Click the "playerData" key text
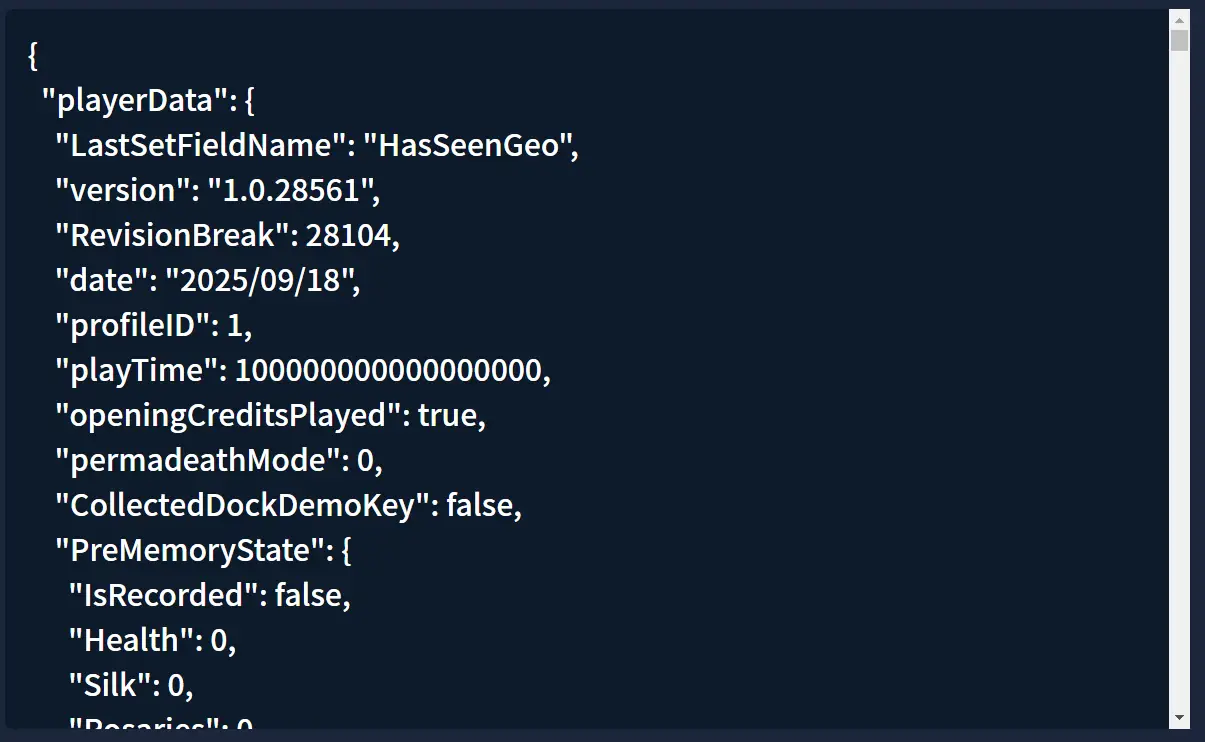This screenshot has width=1205, height=742. 135,100
